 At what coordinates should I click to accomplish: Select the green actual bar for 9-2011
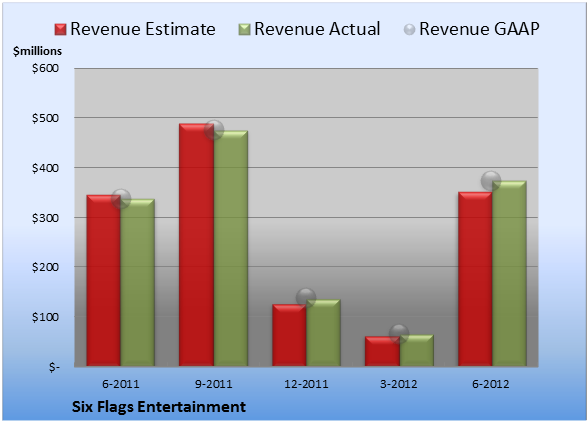231,248
